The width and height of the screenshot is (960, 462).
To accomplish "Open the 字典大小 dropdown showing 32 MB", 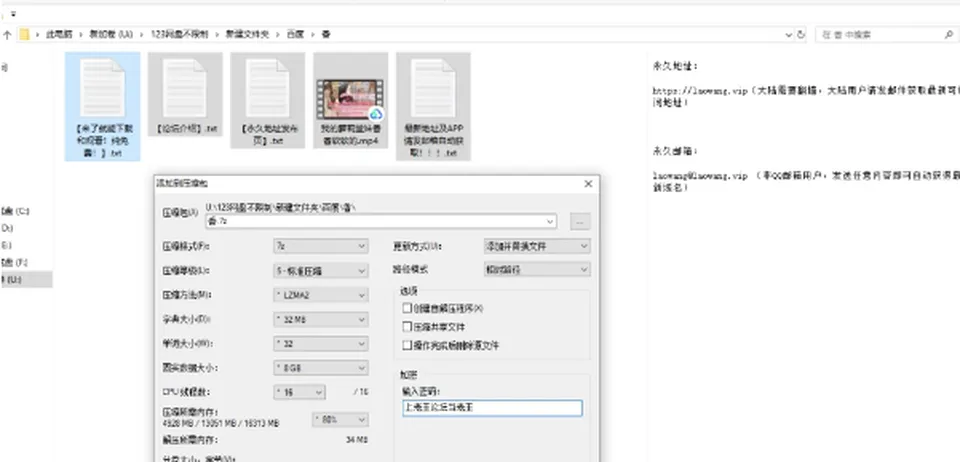I will (321, 319).
